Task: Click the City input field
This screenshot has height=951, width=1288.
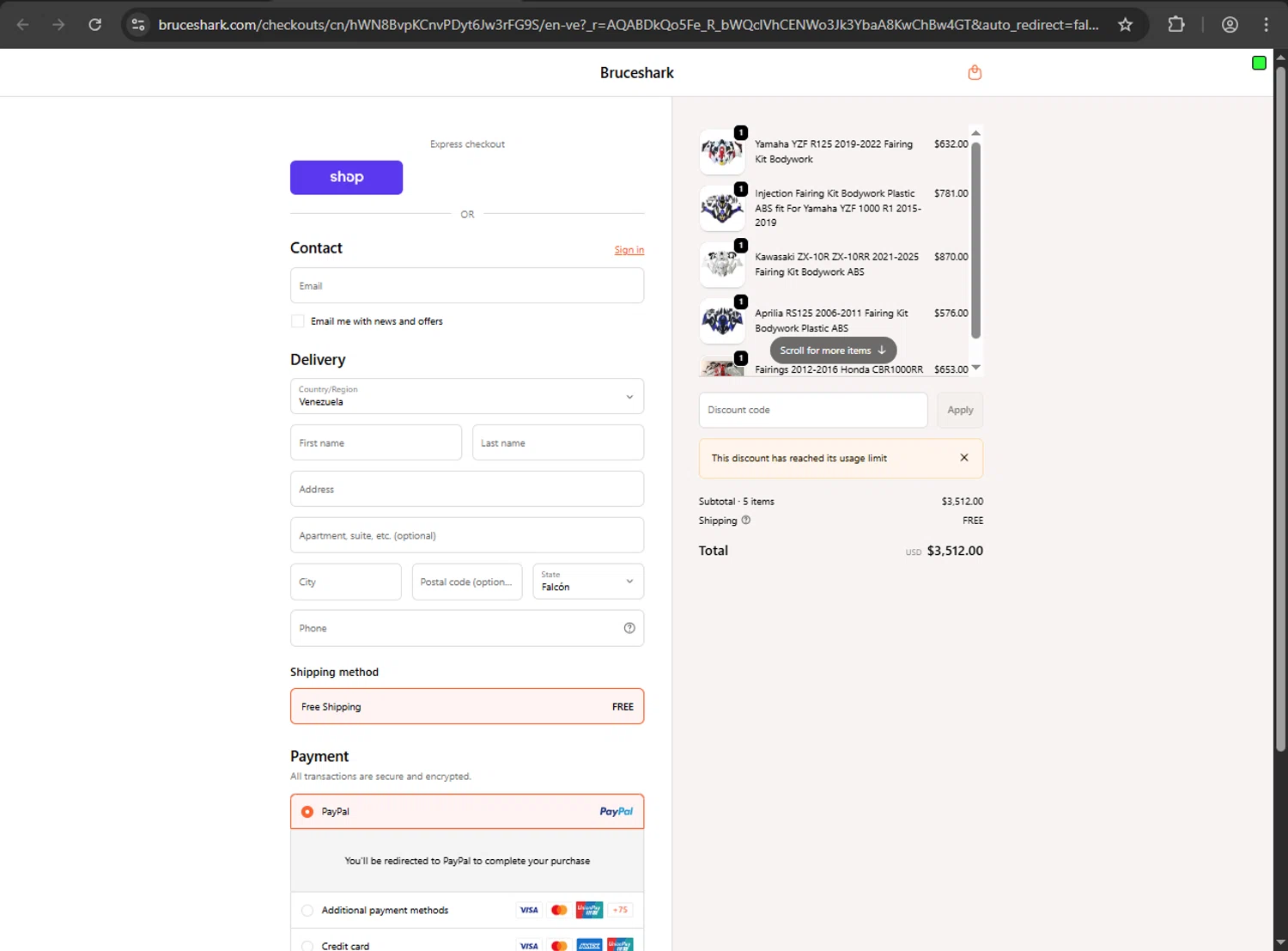Action: (x=346, y=582)
